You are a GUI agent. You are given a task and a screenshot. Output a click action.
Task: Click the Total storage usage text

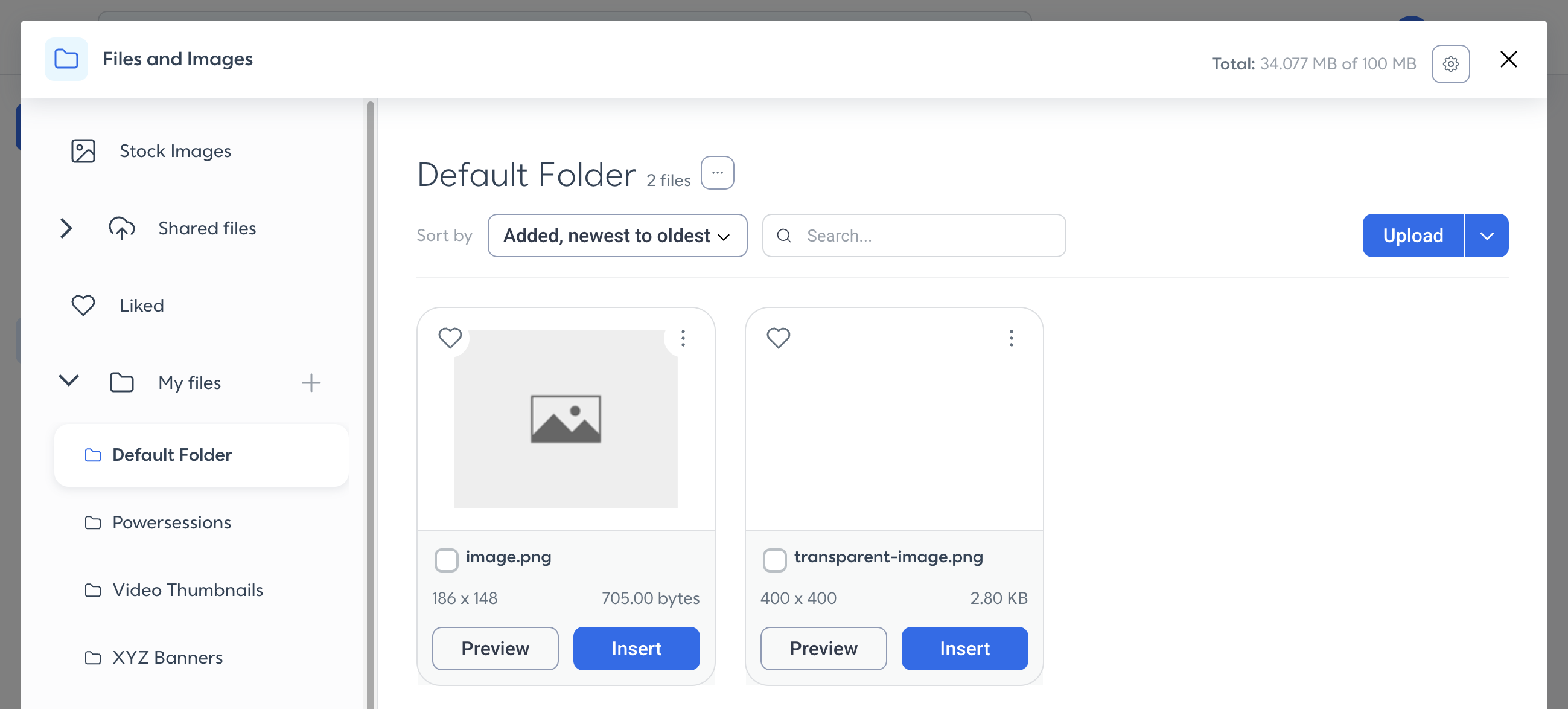(x=1313, y=64)
